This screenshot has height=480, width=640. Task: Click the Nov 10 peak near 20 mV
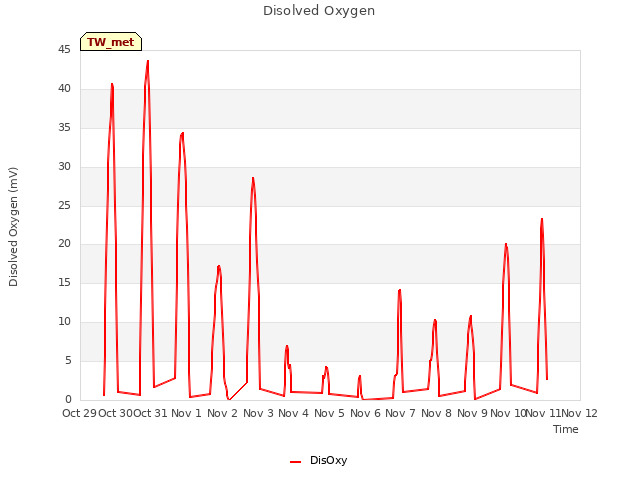point(506,244)
